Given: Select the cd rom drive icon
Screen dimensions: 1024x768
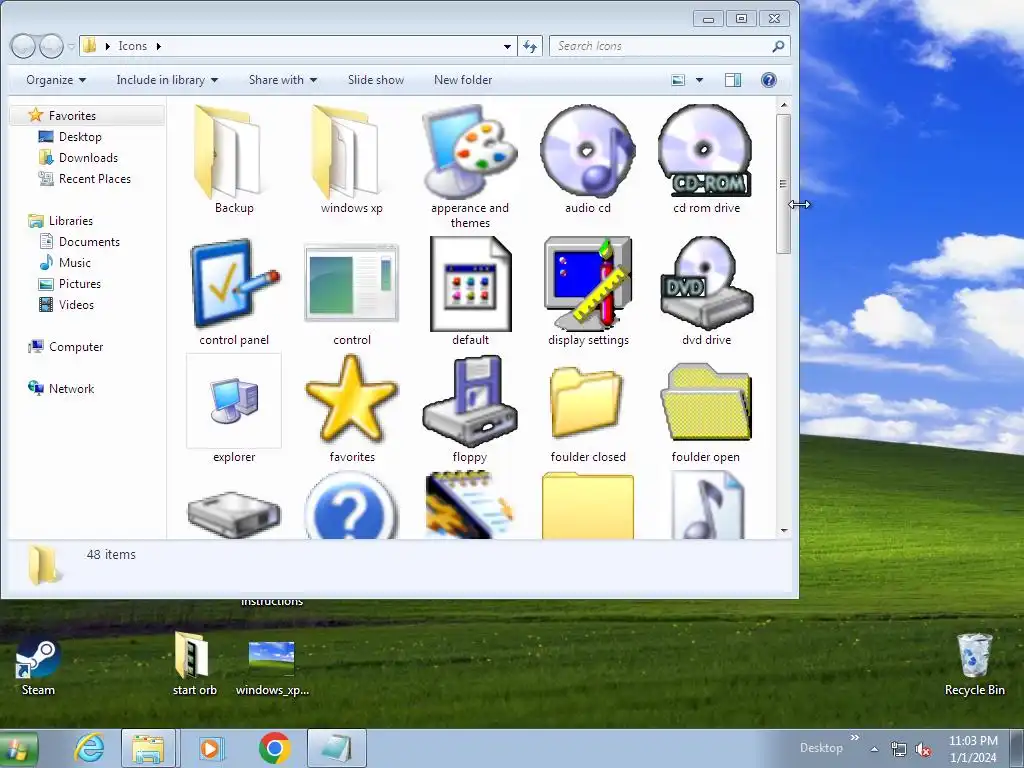Looking at the screenshot, I should (x=706, y=160).
